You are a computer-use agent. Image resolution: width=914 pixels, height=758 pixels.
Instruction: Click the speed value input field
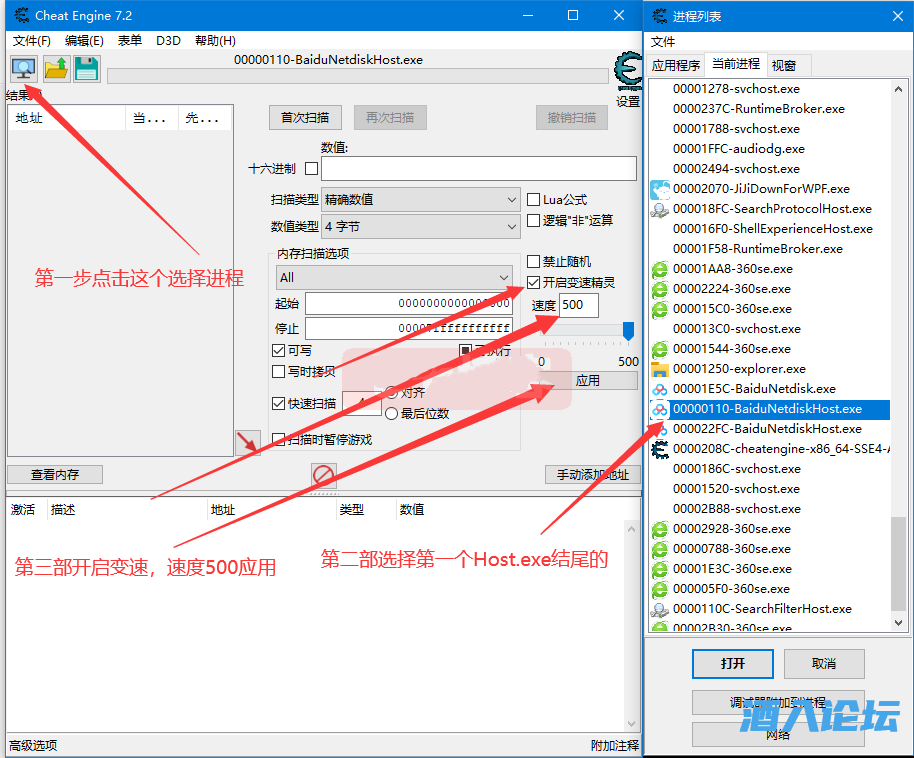(579, 305)
